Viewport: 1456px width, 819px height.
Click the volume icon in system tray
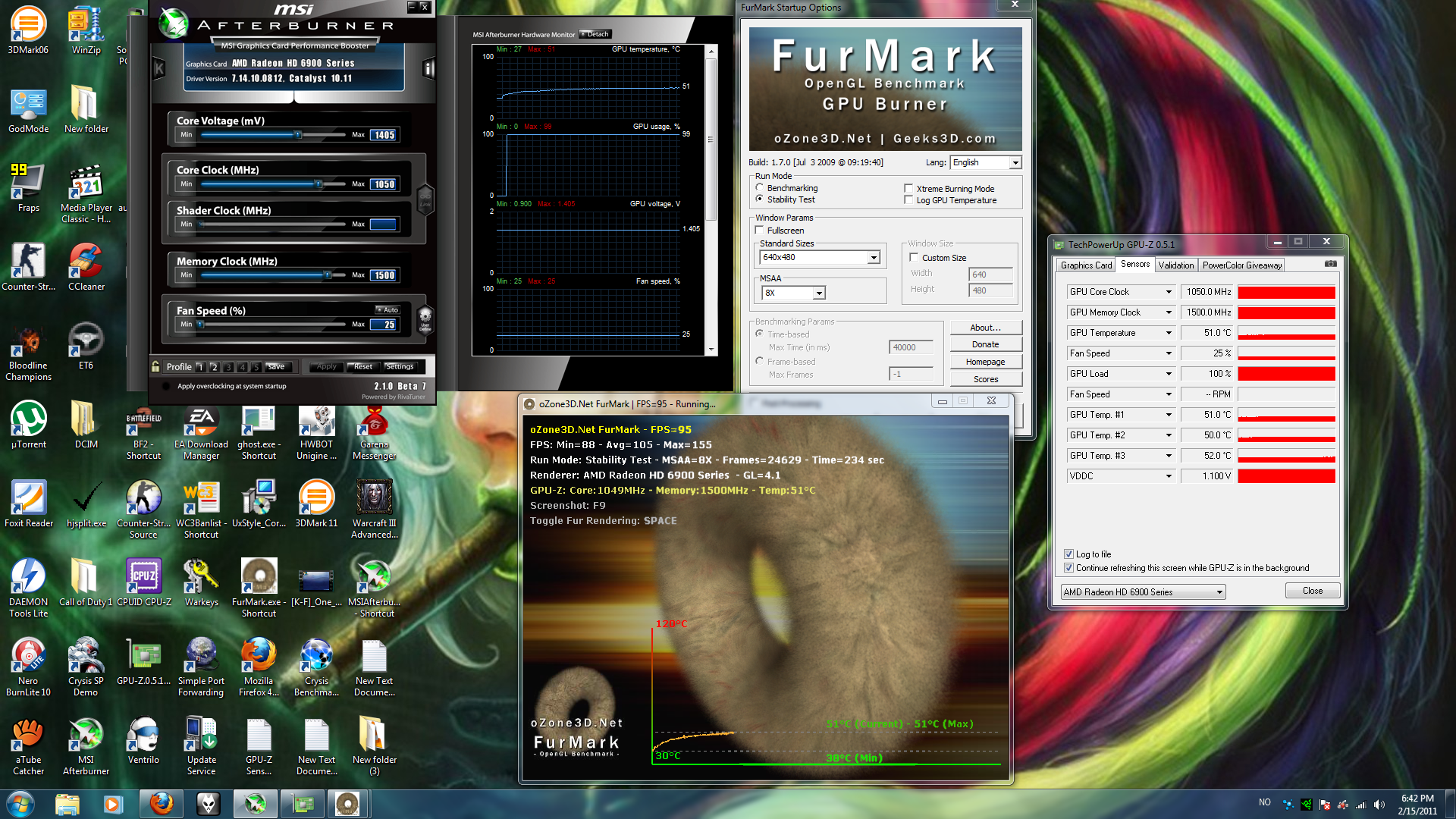[x=1379, y=804]
